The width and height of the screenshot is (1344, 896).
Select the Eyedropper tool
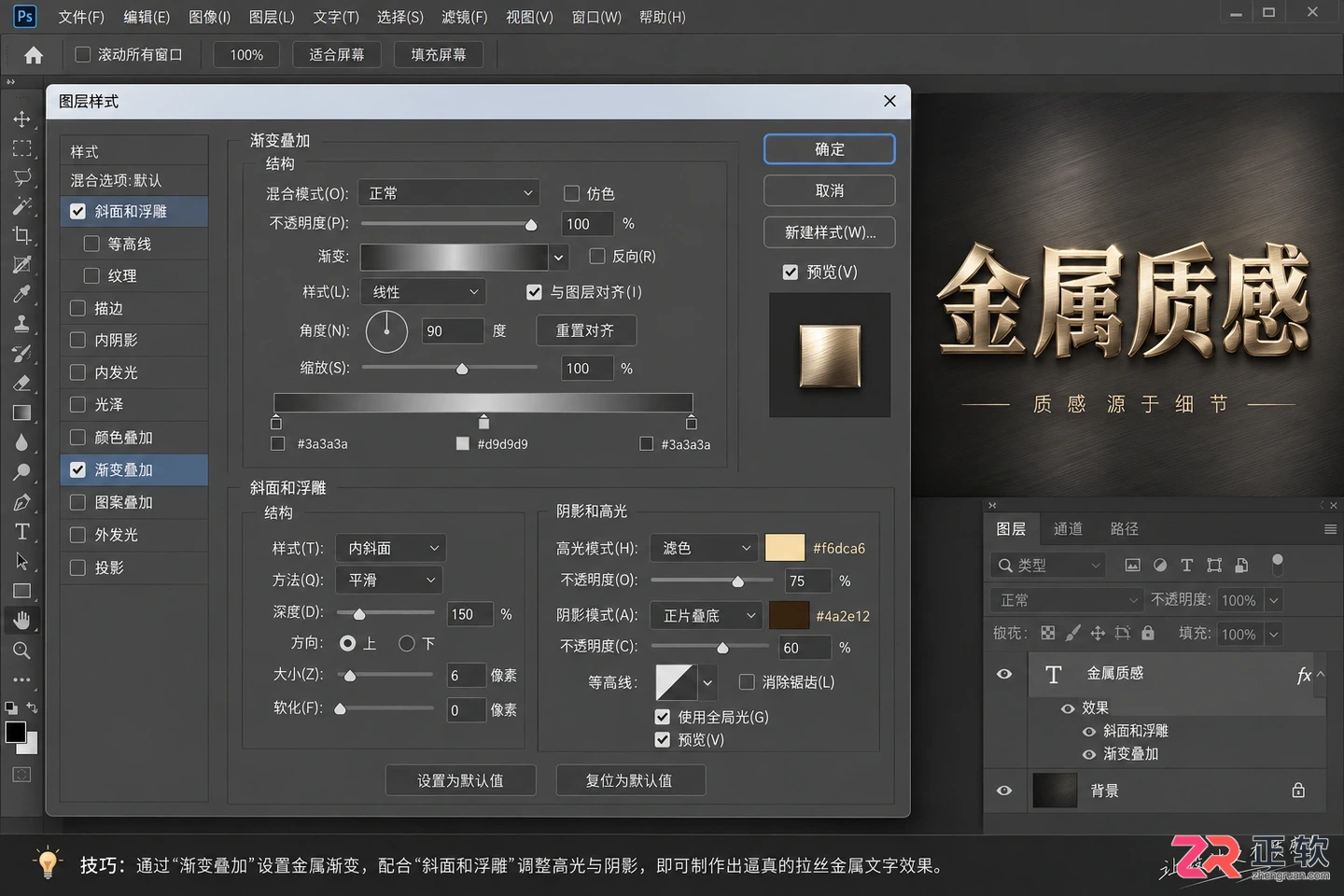22,294
